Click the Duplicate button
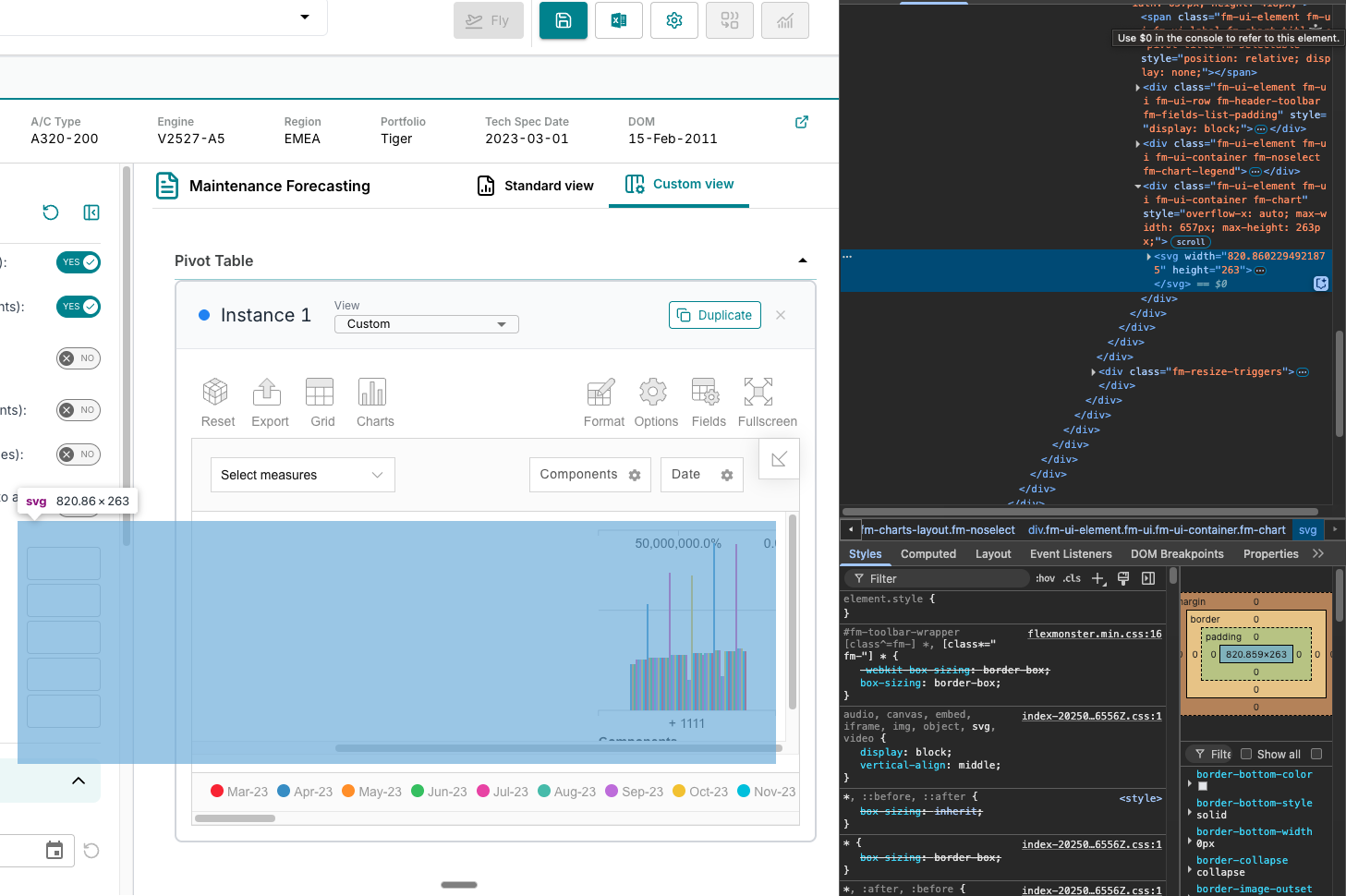The width and height of the screenshot is (1346, 896). pyautogui.click(x=714, y=315)
